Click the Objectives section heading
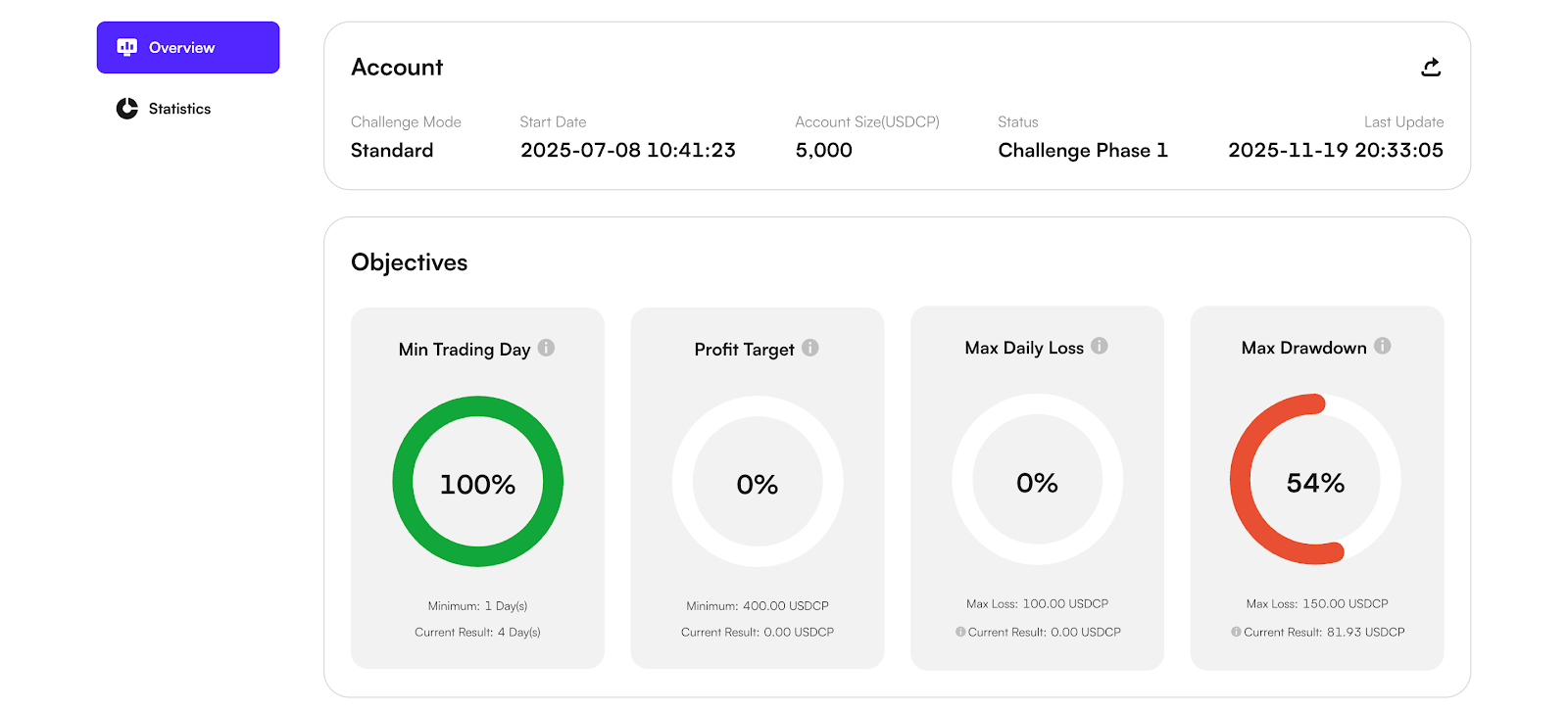The image size is (1568, 712). [410, 262]
